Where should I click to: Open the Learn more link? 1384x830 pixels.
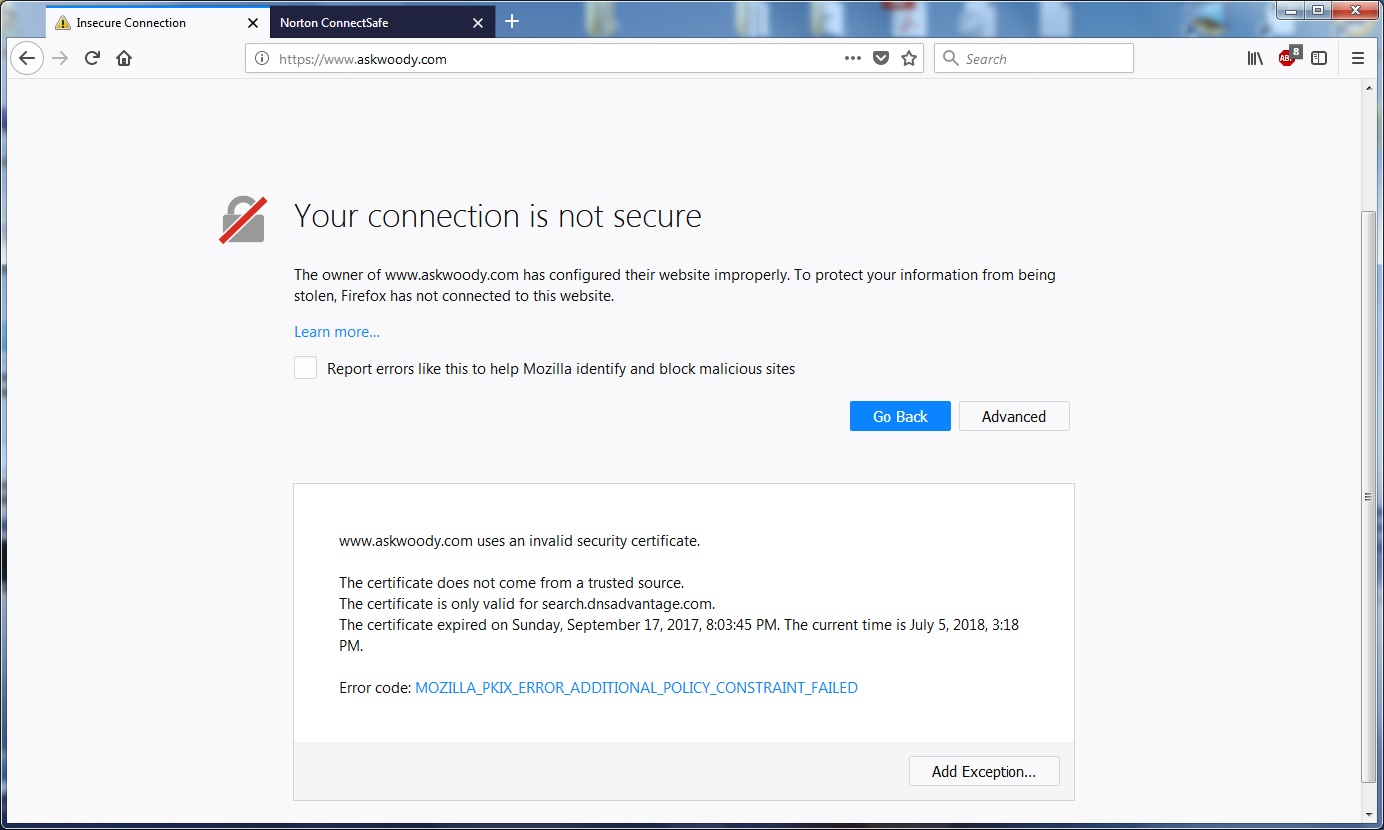(337, 332)
